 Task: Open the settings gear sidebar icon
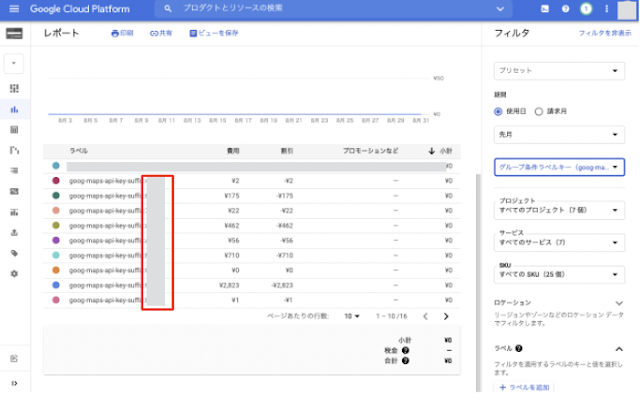14,274
